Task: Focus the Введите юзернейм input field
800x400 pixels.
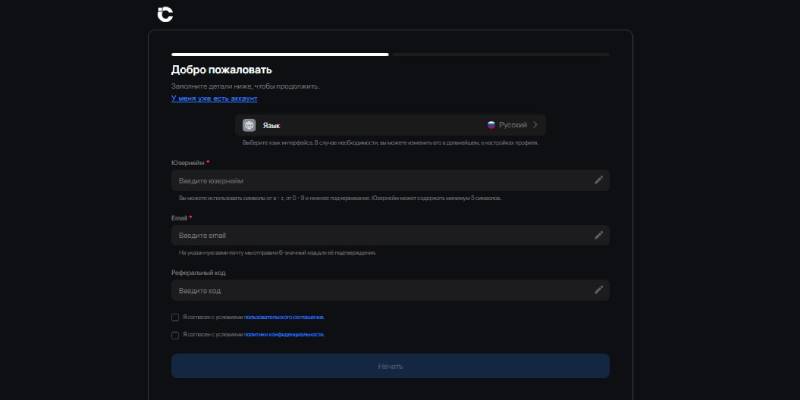Action: [x=390, y=181]
